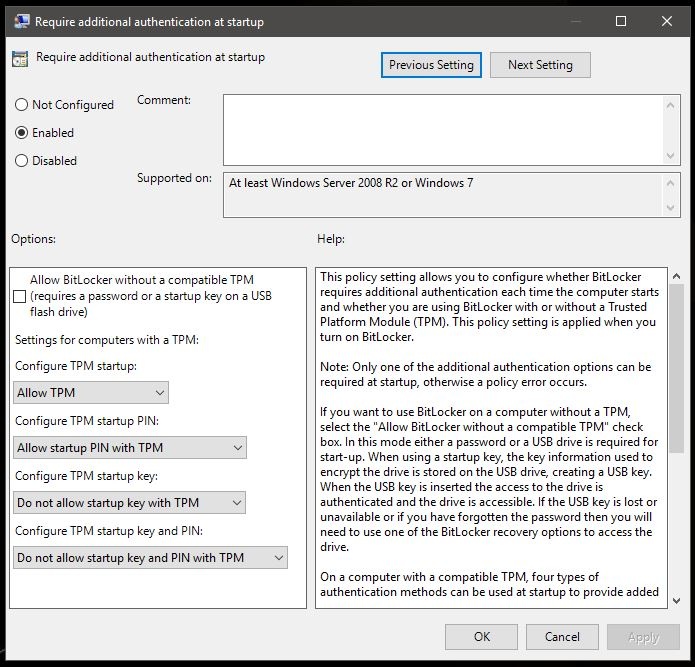The image size is (695, 667).
Task: Click the Help pane scroll up arrow
Action: coord(676,276)
